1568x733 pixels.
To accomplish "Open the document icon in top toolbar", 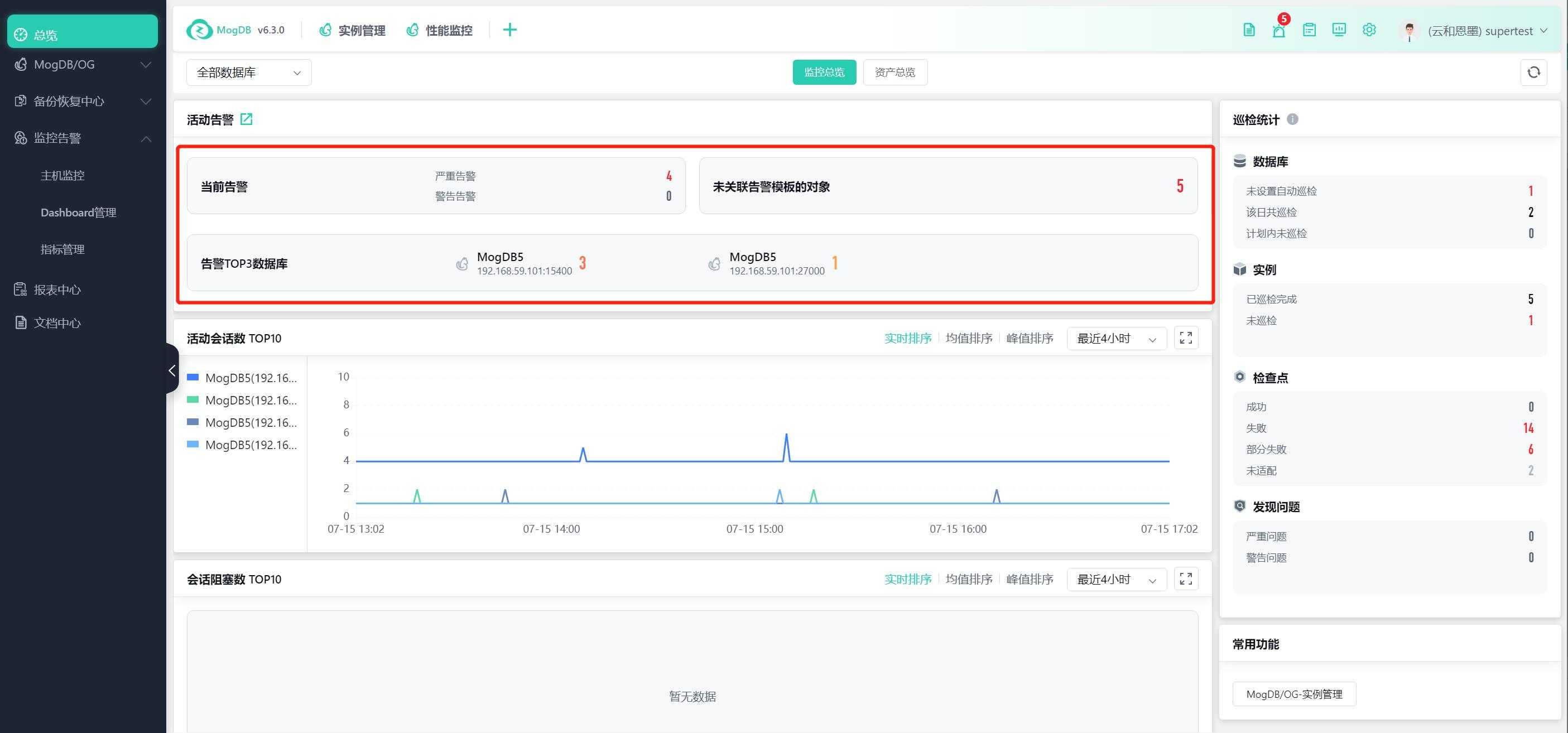I will coord(1248,30).
